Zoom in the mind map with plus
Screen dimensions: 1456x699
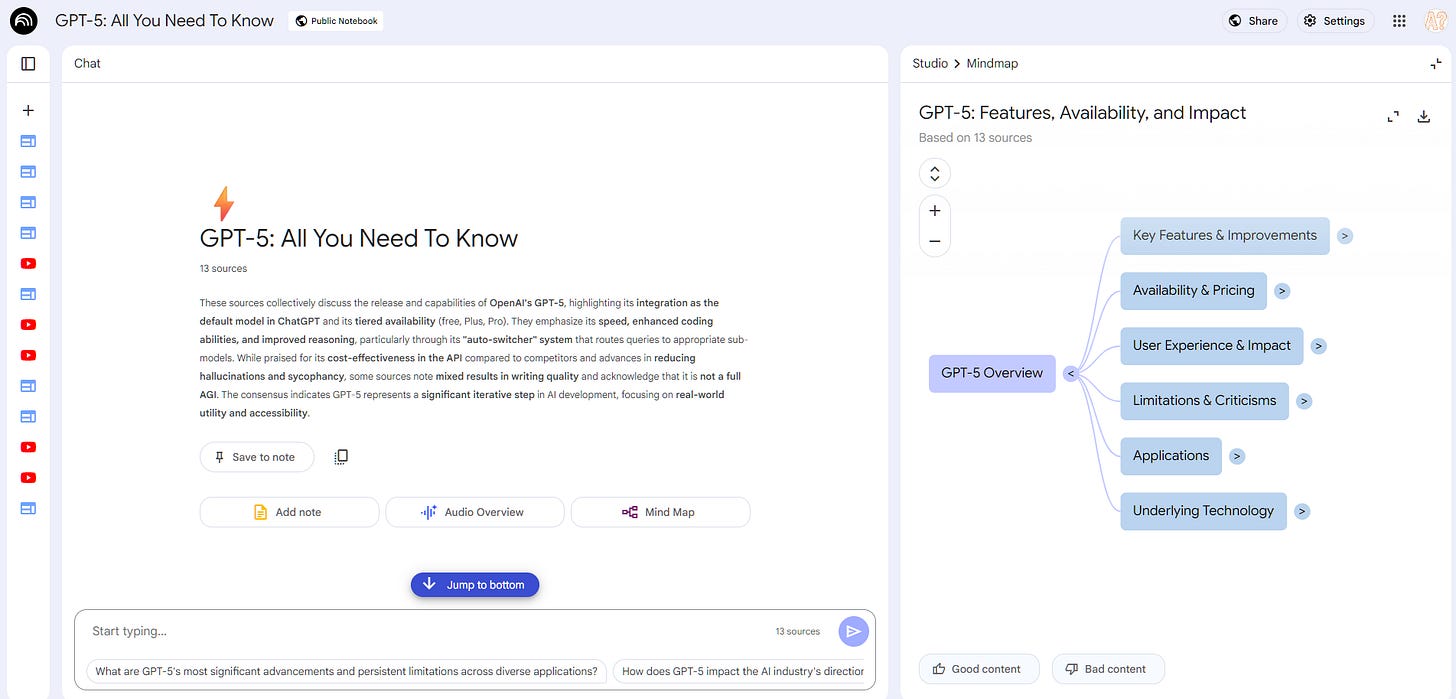tap(934, 211)
